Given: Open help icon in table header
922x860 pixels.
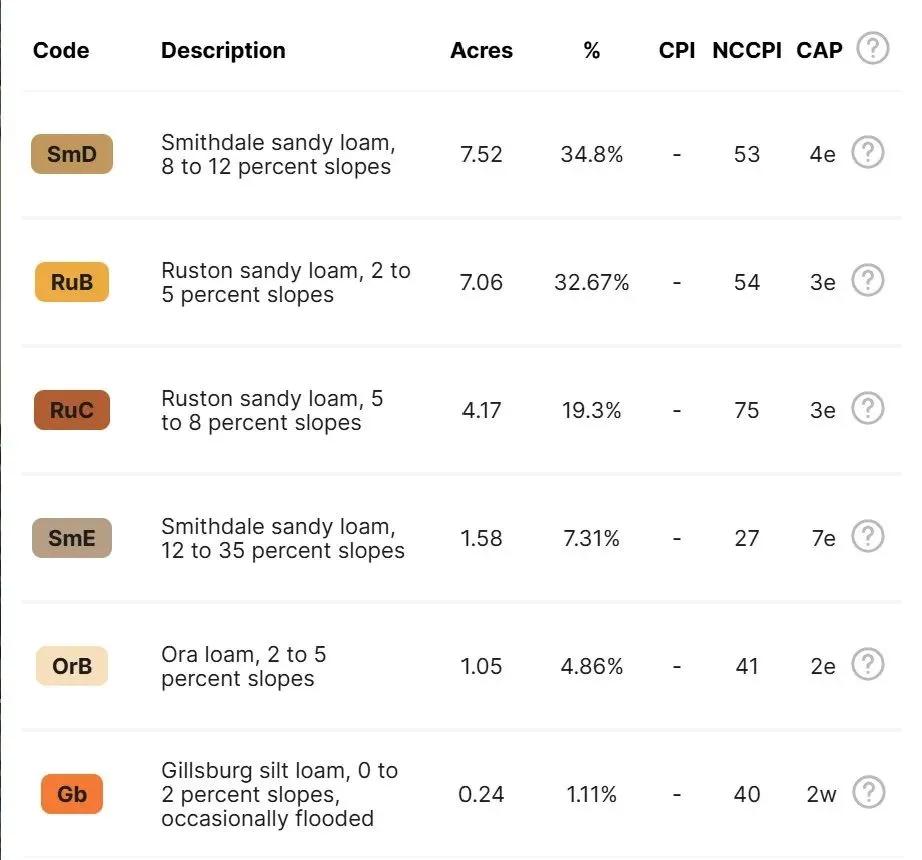Looking at the screenshot, I should (873, 48).
